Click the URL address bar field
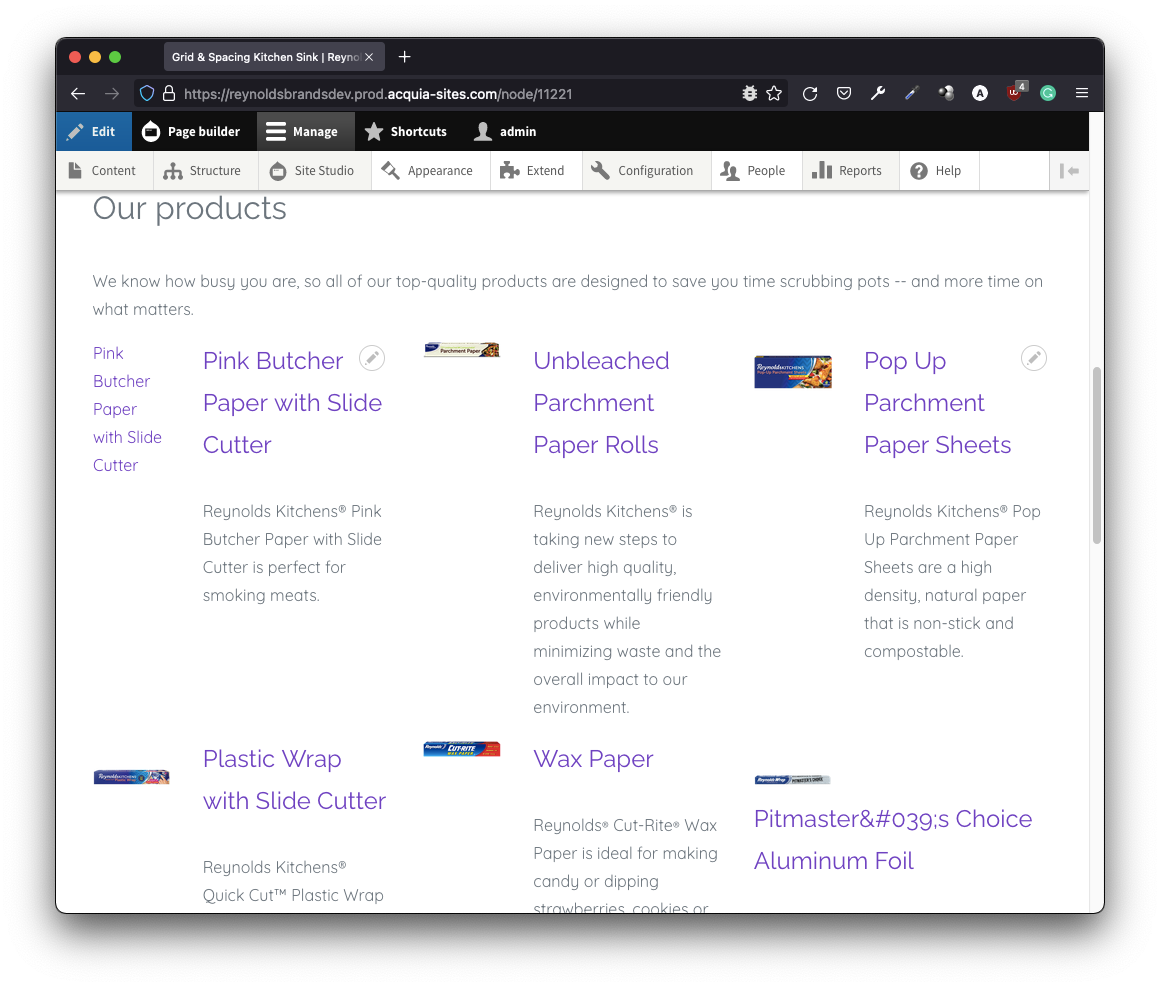 [x=450, y=93]
